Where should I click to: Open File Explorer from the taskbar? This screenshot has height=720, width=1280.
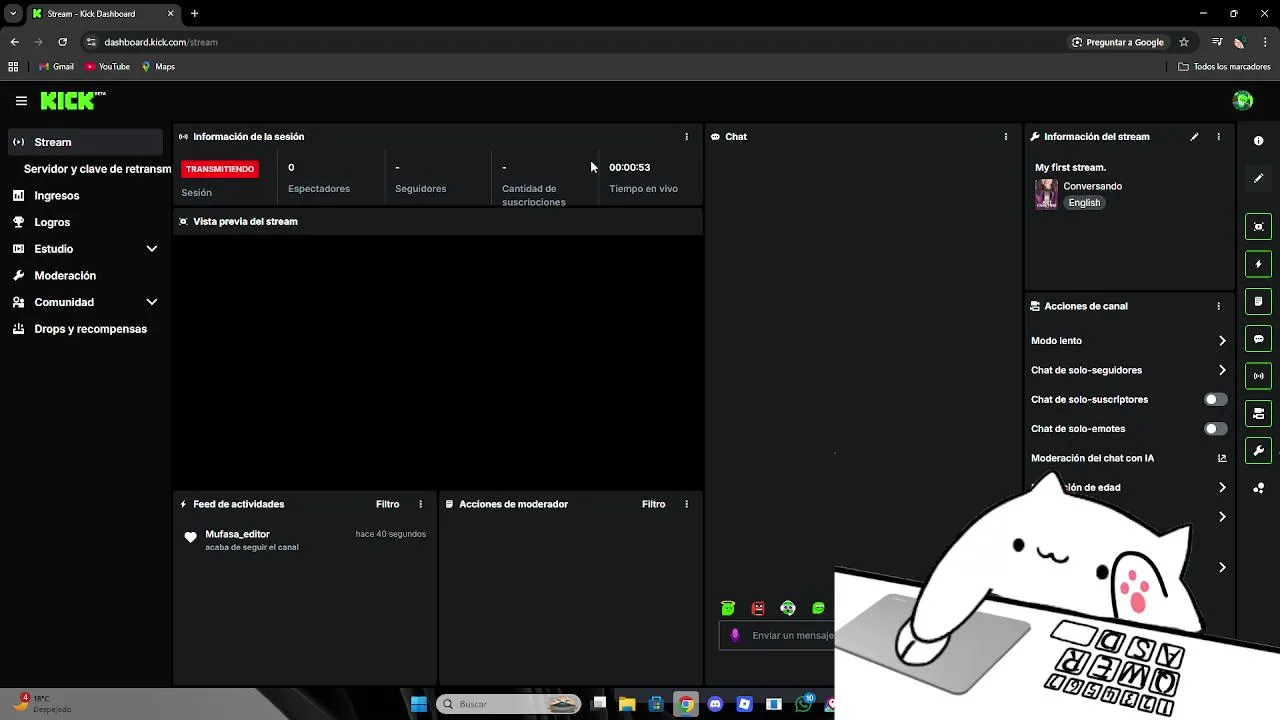coord(627,704)
